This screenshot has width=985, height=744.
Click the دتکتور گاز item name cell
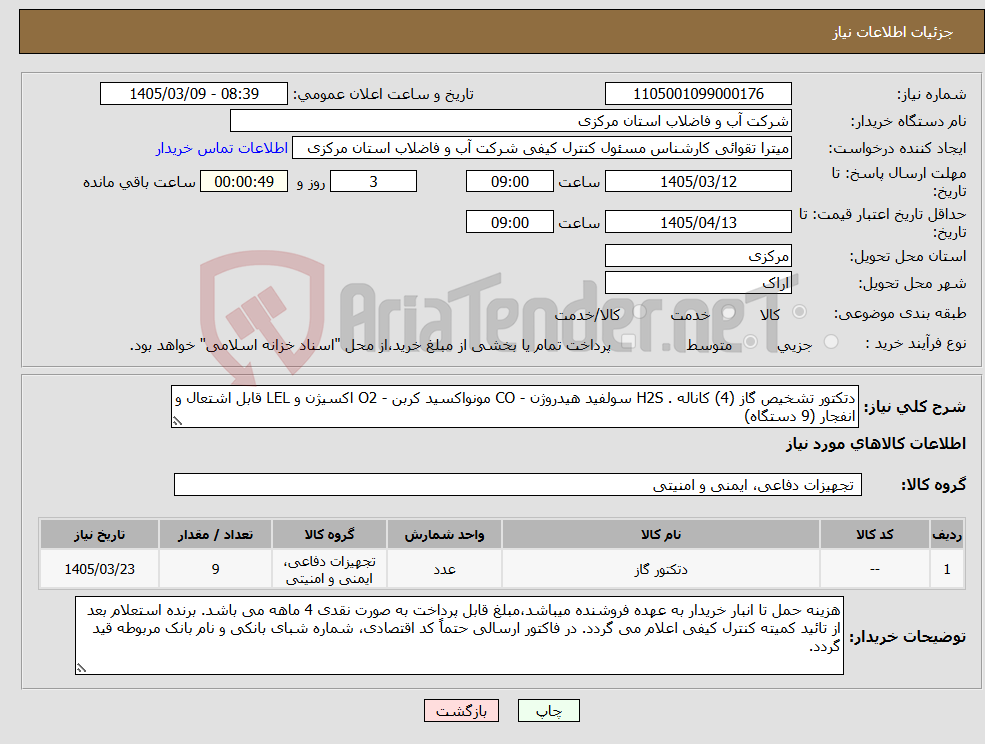click(660, 569)
